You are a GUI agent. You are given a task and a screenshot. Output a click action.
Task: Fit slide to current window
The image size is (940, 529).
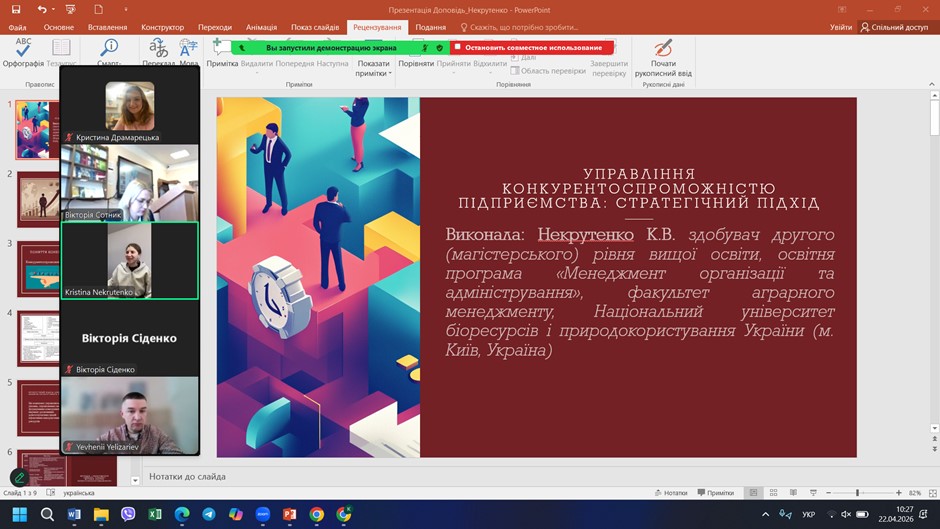tap(933, 492)
